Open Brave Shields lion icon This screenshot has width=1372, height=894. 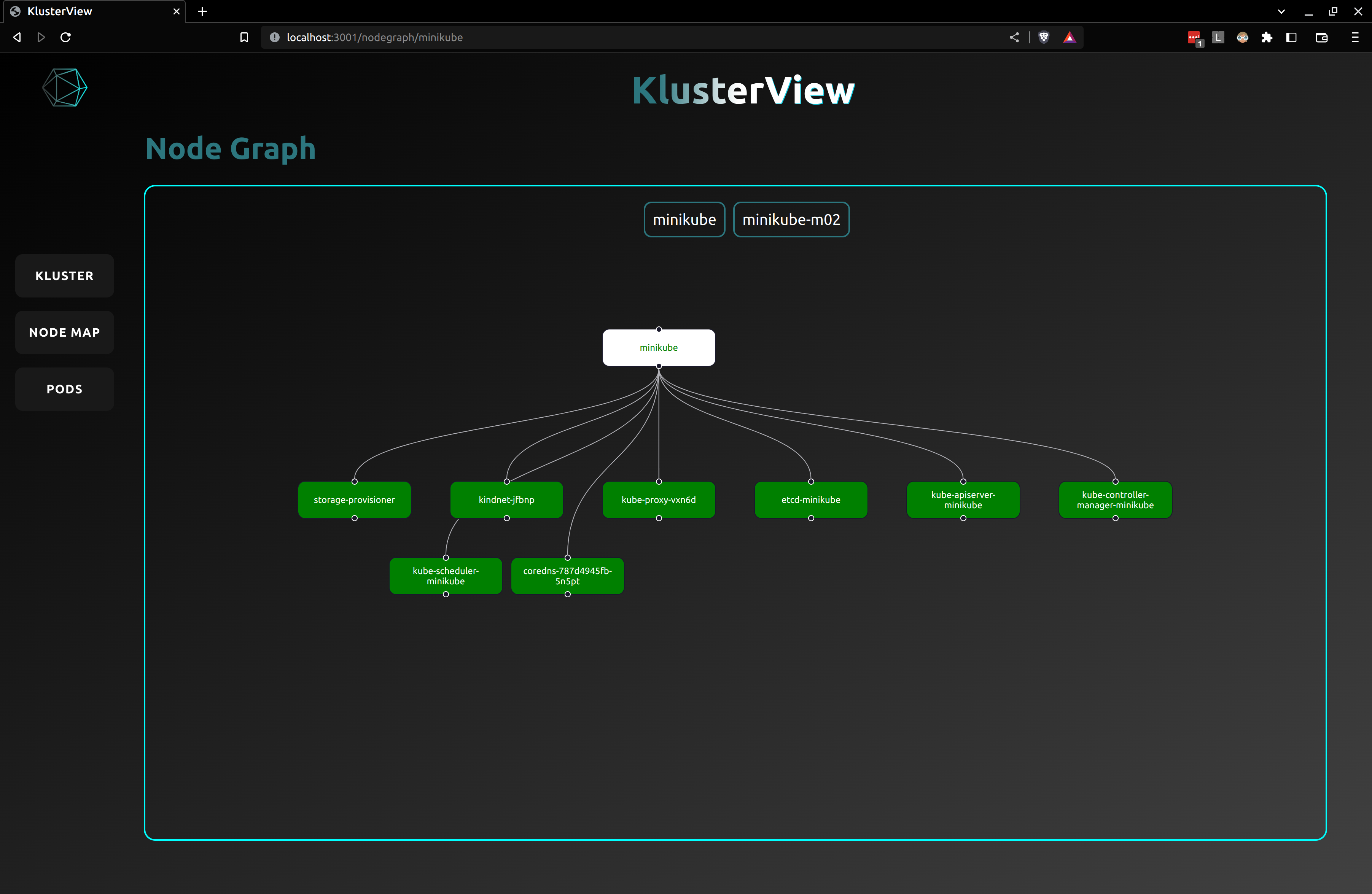[x=1043, y=37]
